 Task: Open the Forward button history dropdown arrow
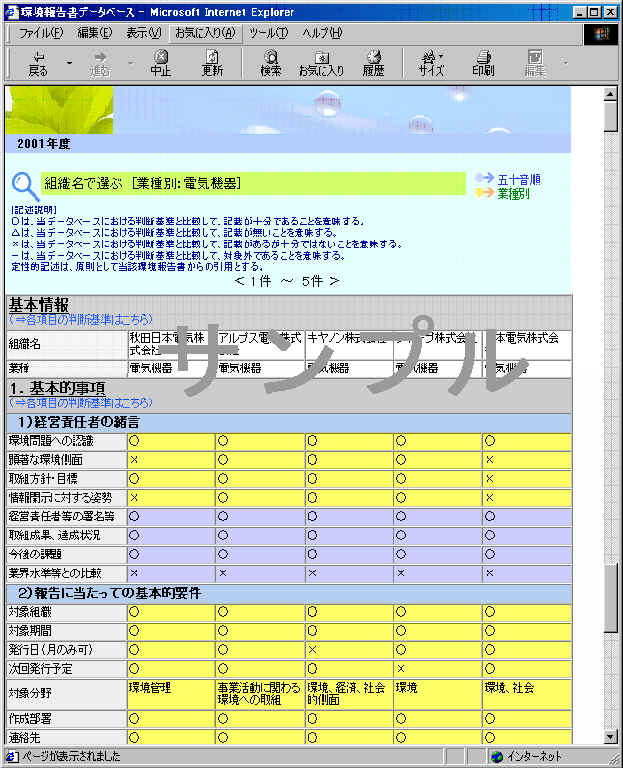[130, 63]
